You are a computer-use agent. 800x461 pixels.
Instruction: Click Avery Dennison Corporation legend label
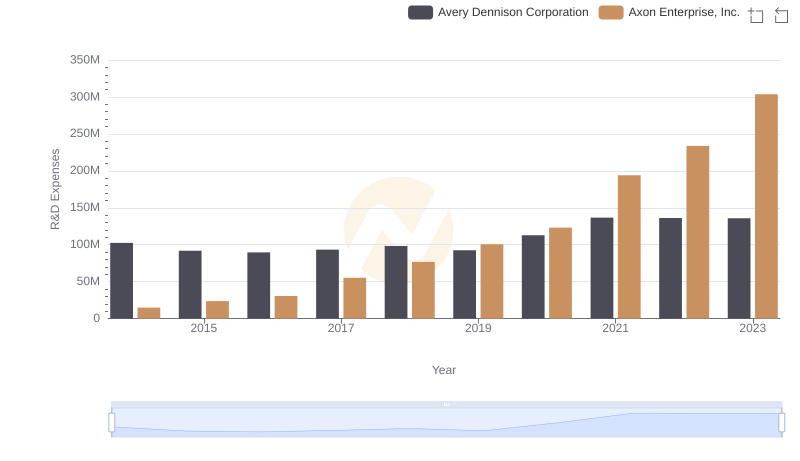point(513,12)
